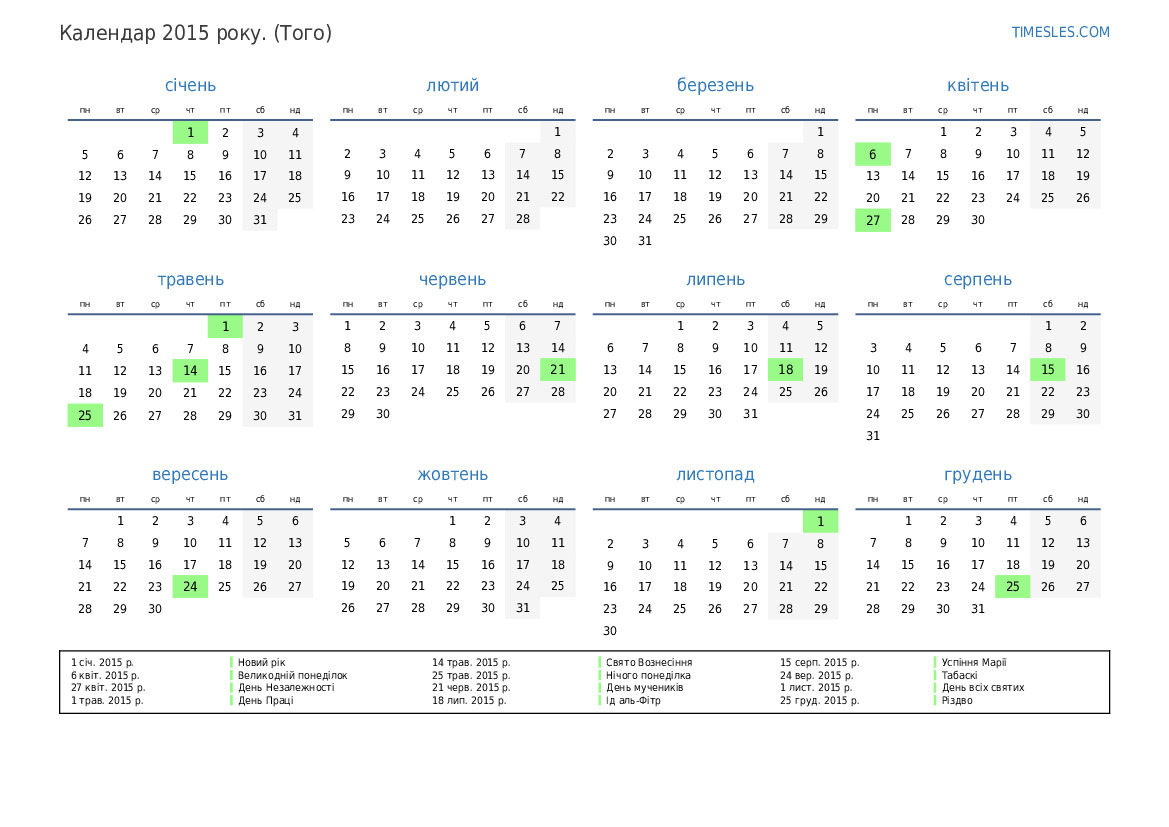
Task: Click highlighted September 24 holiday cell
Action: (190, 587)
